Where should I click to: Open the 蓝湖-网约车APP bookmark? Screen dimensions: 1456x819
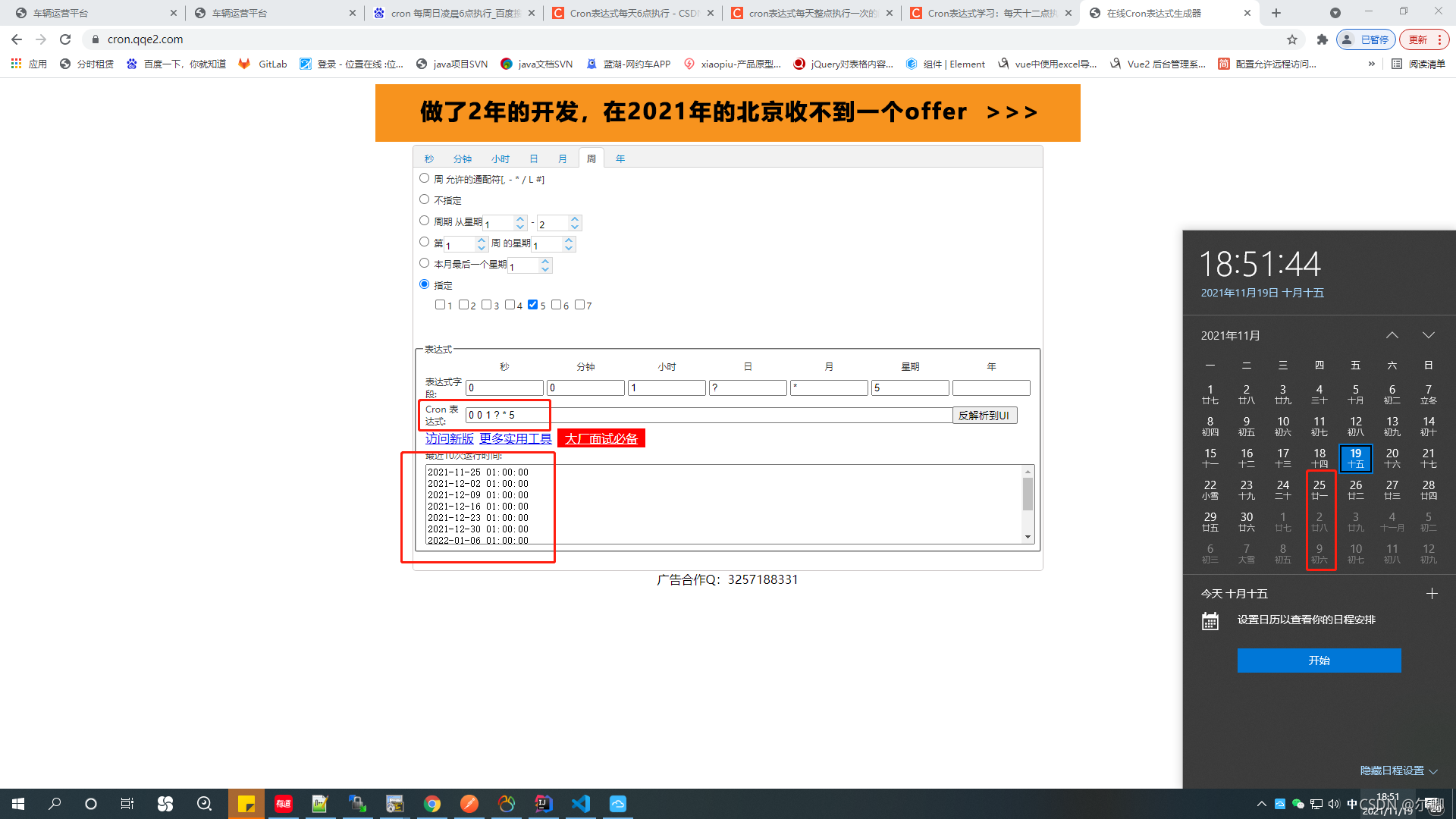(628, 64)
